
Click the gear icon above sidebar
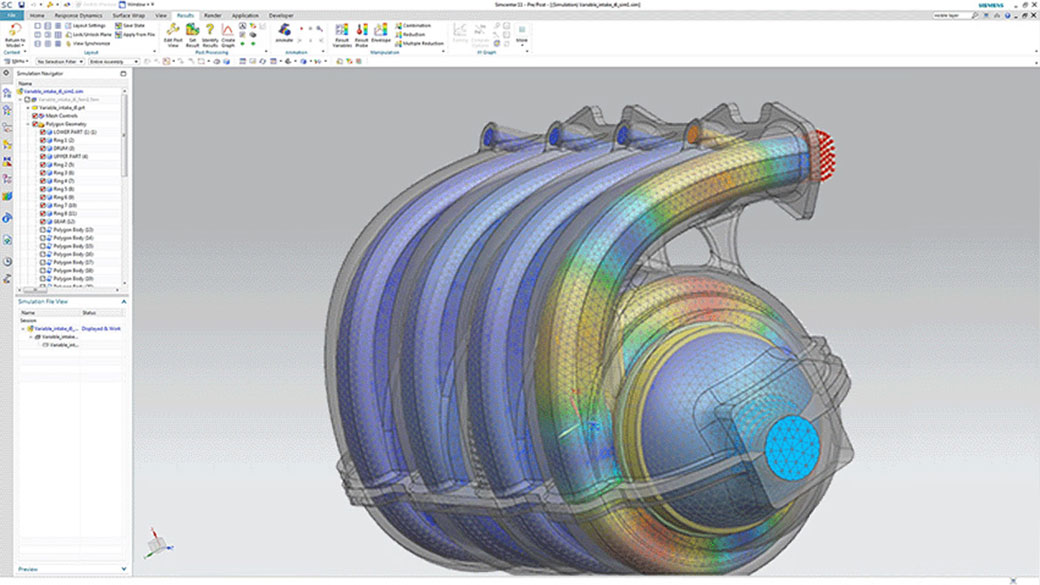(7, 74)
